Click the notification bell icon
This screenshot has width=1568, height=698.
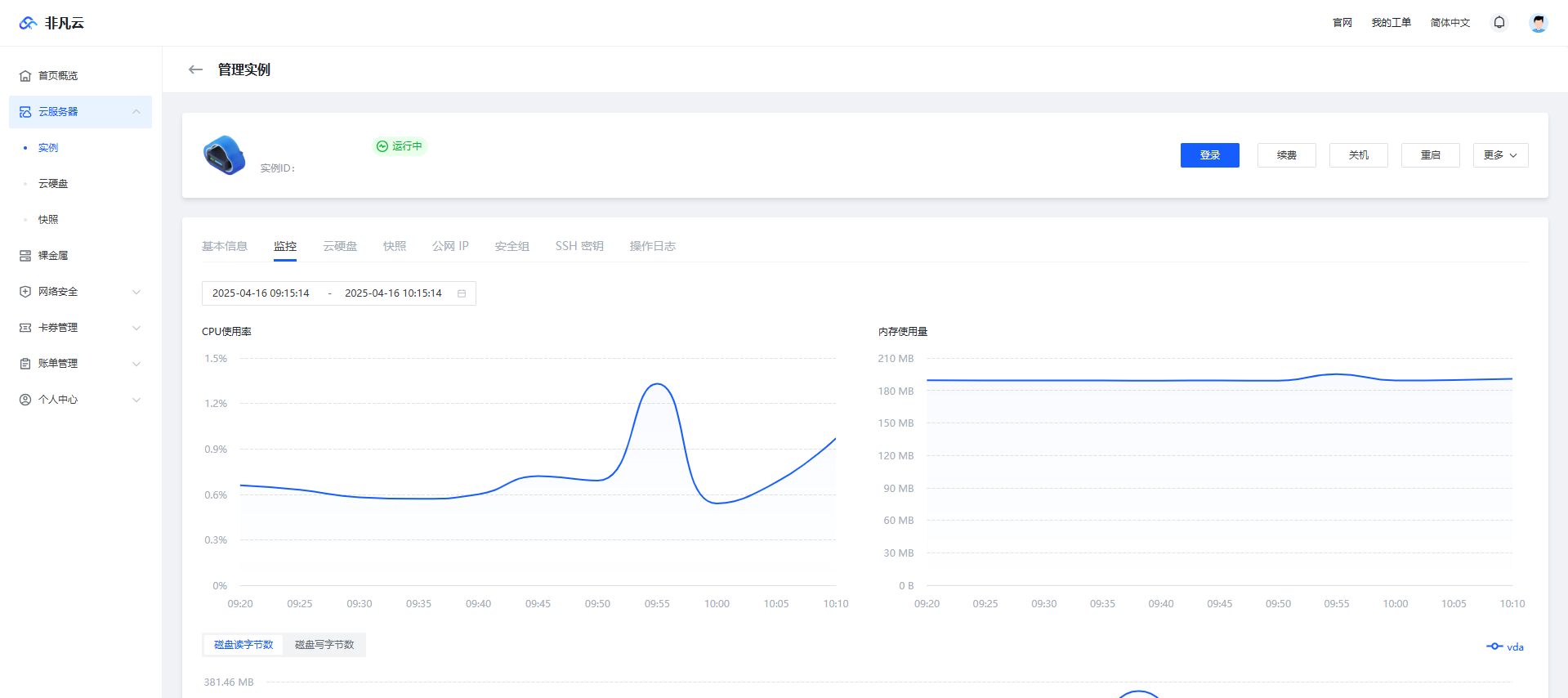1499,23
